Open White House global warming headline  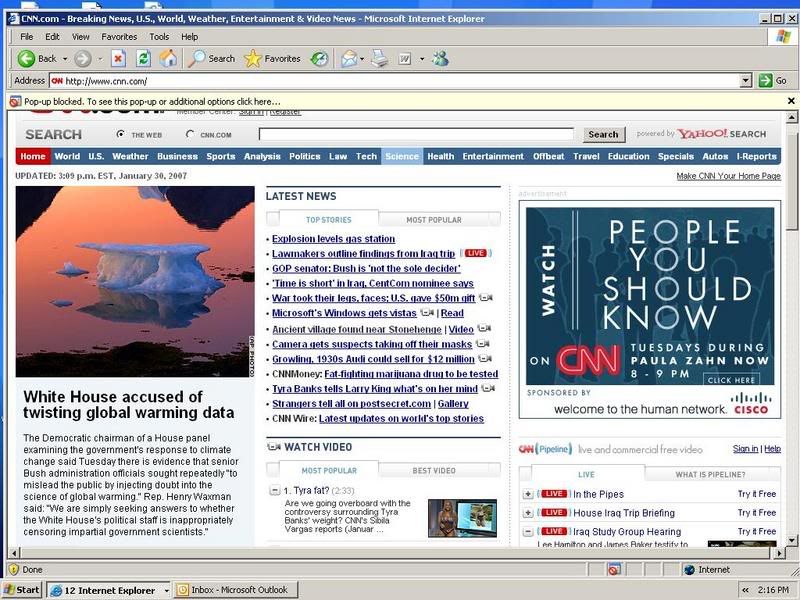click(129, 404)
